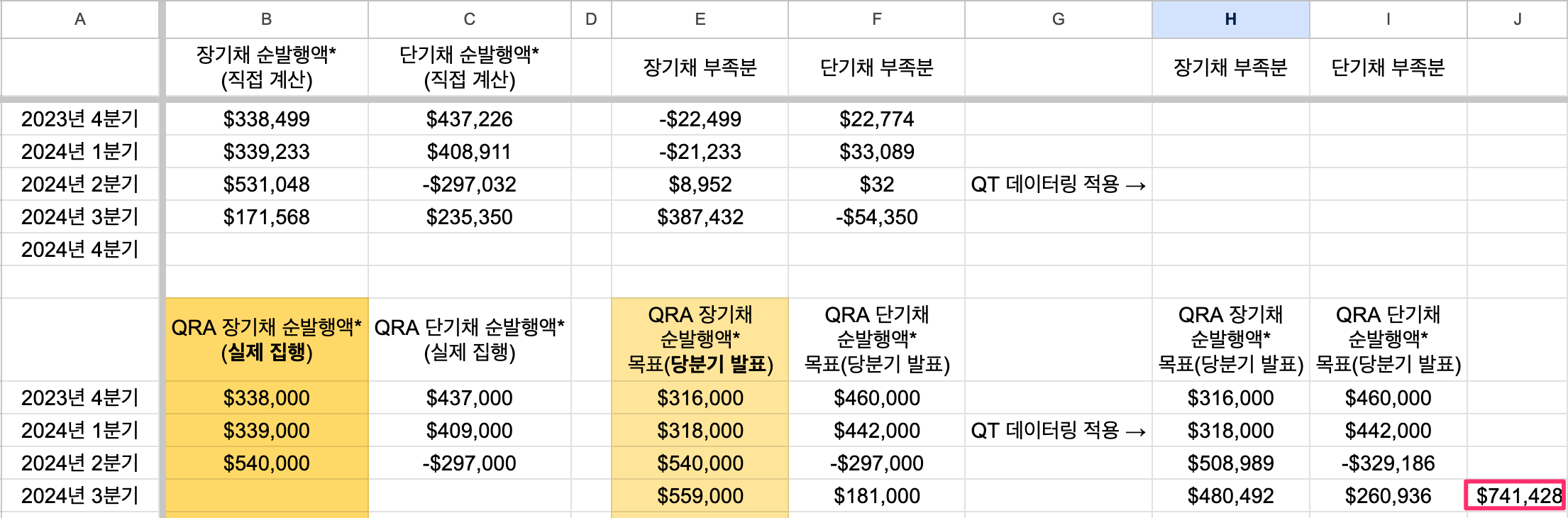Click the $409,000 cell
The image size is (1568, 518).
point(469,431)
